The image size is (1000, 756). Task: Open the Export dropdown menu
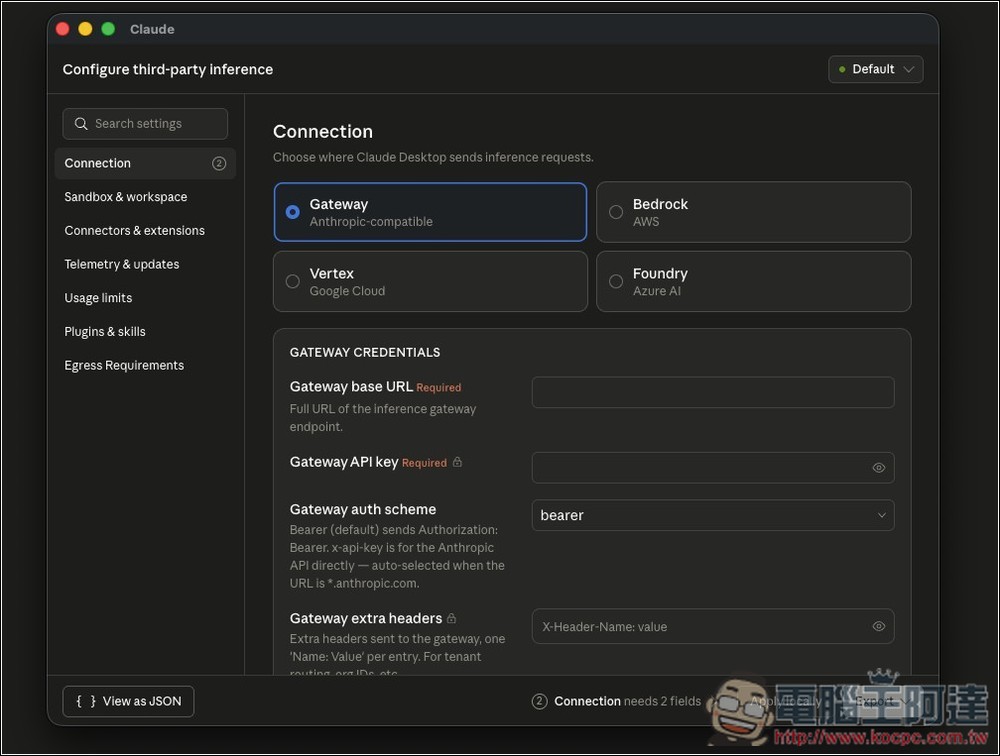pyautogui.click(x=880, y=702)
